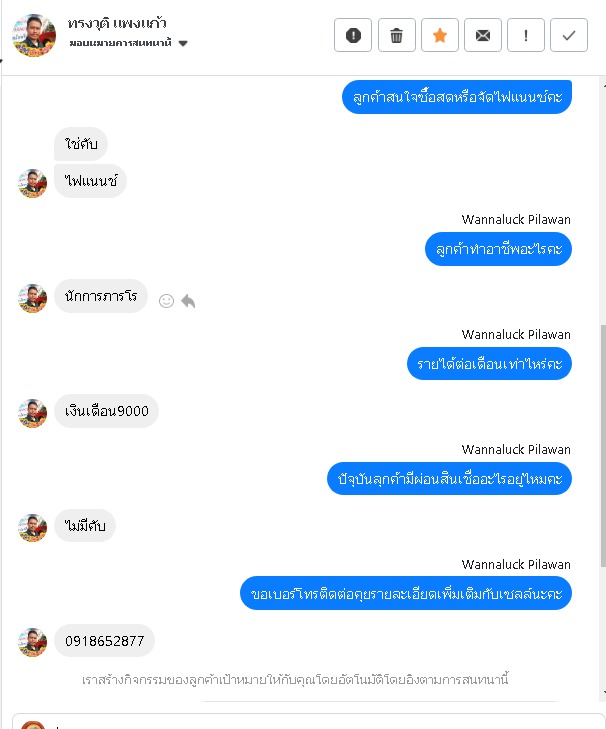Open customer profile picture in header
The height and width of the screenshot is (729, 606).
tap(34, 35)
